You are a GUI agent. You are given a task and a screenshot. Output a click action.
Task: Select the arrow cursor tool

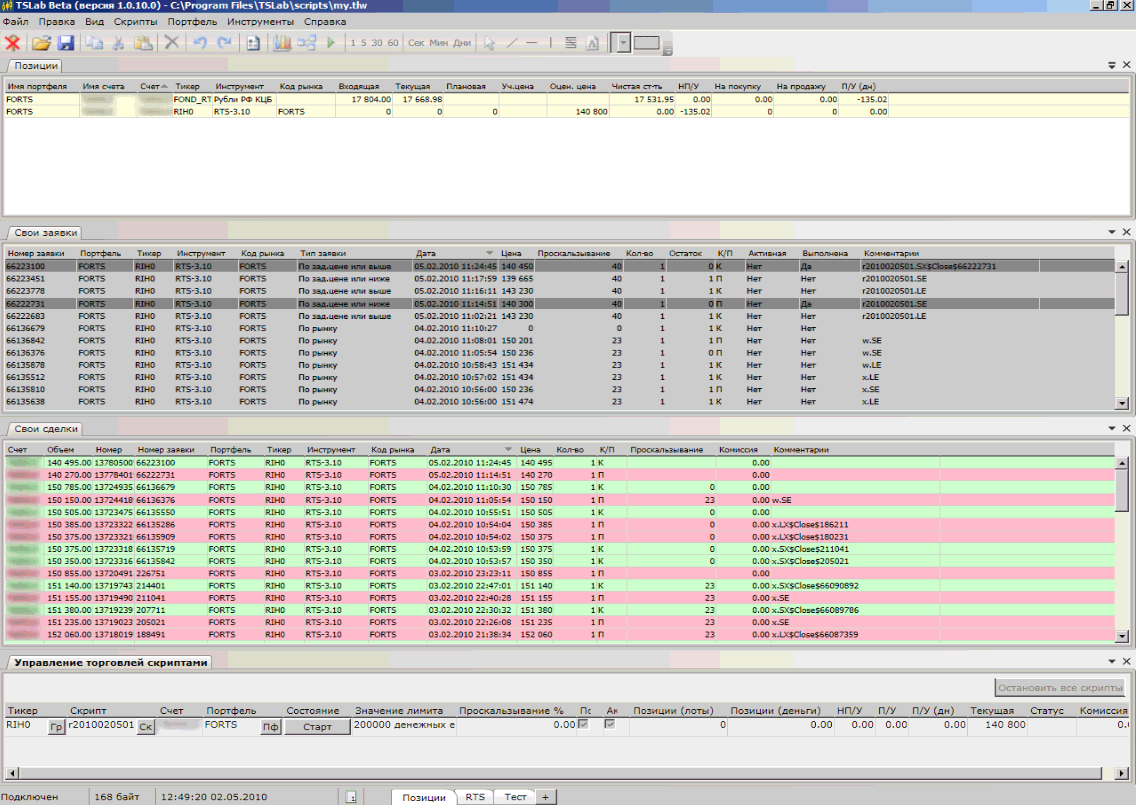(489, 43)
